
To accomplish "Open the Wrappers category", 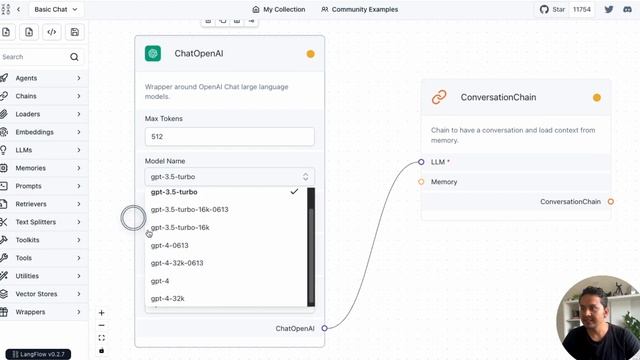I will [44, 312].
